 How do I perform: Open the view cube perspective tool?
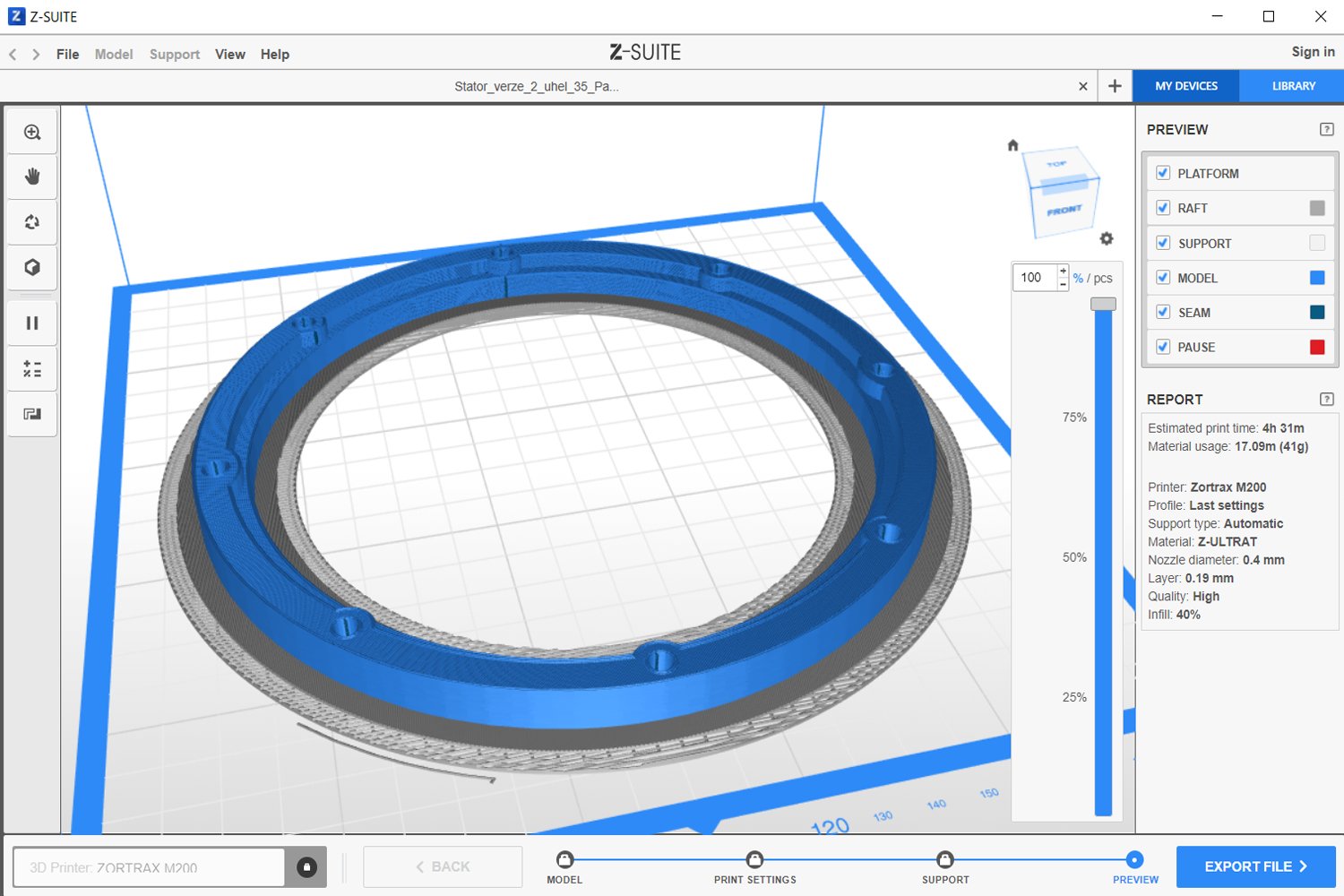[x=32, y=267]
